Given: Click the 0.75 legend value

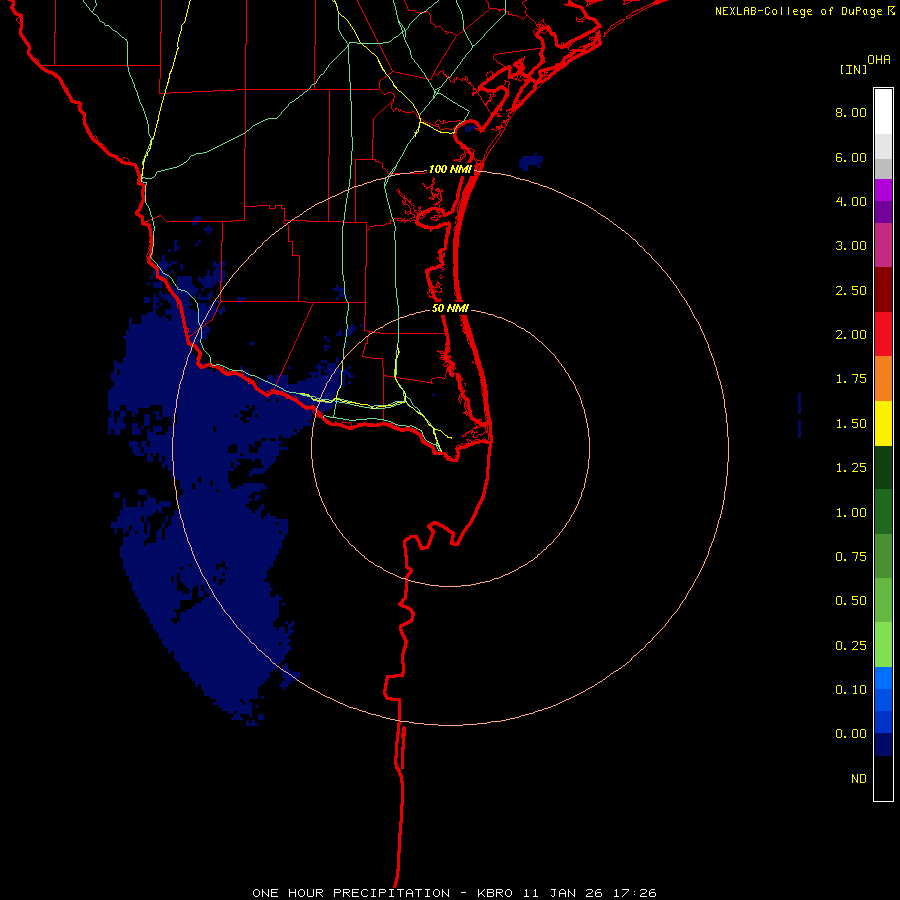Looking at the screenshot, I should 851,557.
